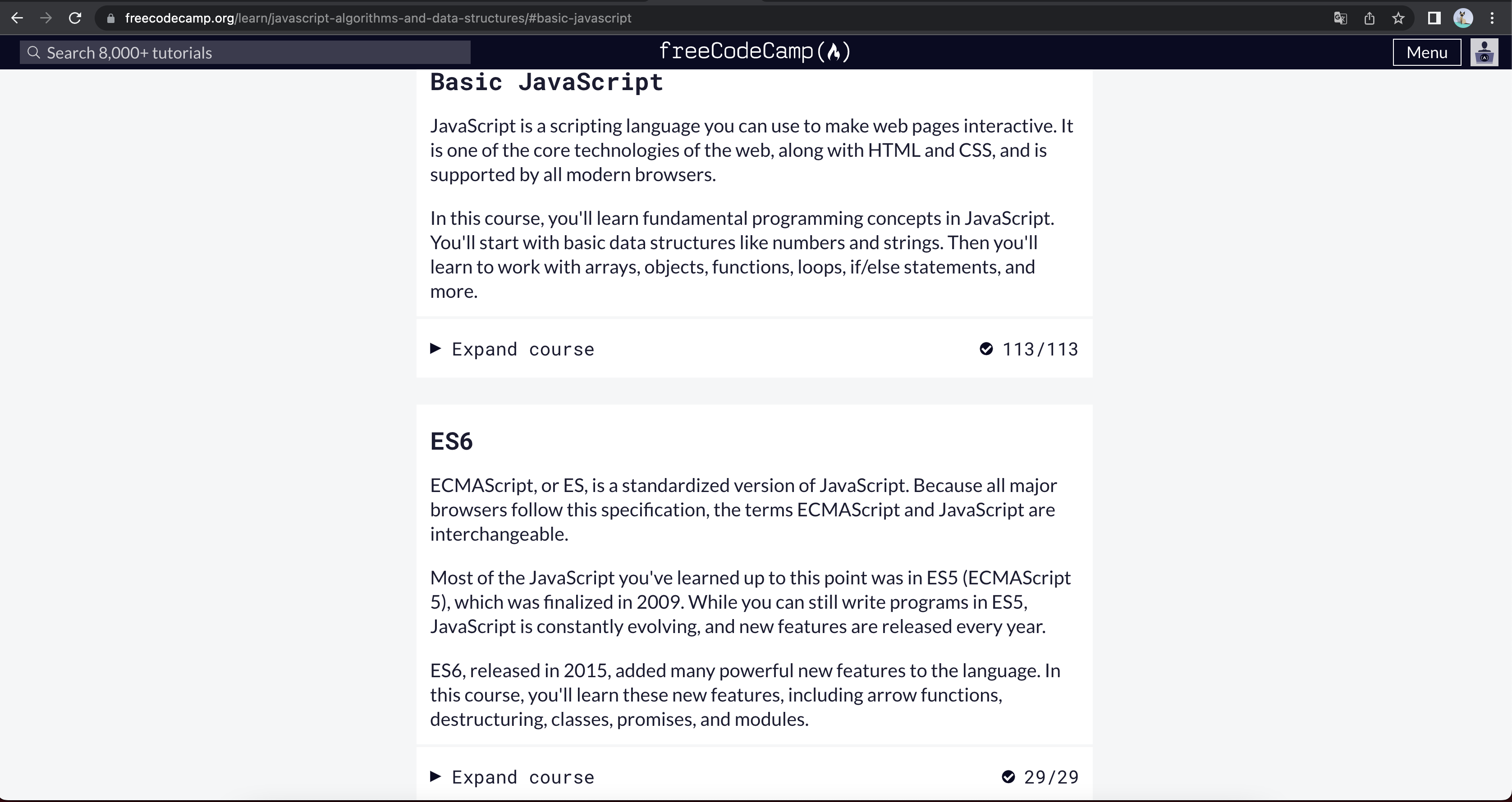Click the back navigation arrow
The width and height of the screenshot is (1512, 802).
17,18
